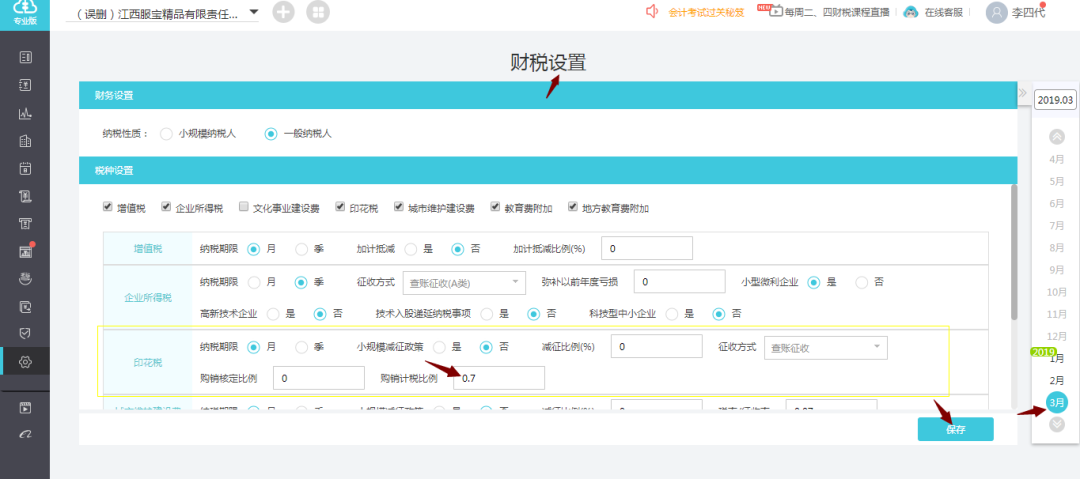Image resolution: width=1080 pixels, height=479 pixels.
Task: Set 科技型中小企业 to 是
Action: pos(672,314)
